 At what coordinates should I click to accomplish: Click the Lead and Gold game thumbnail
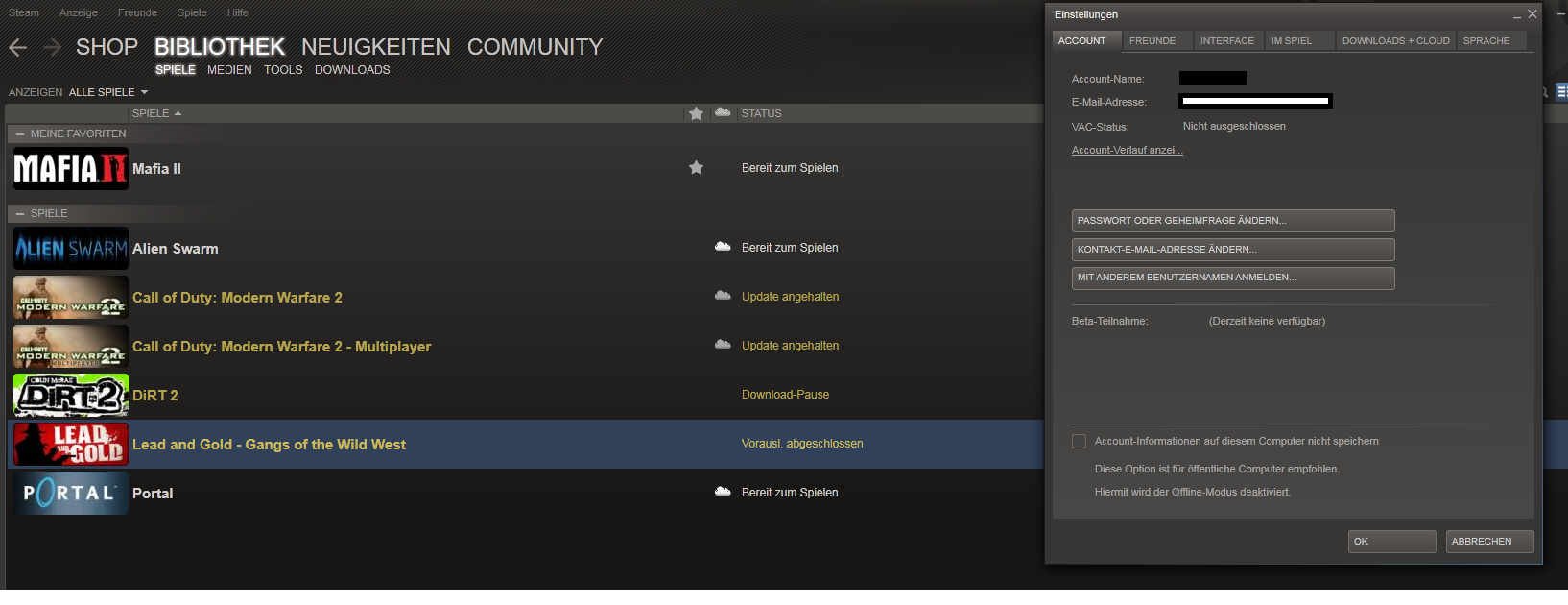click(70, 444)
